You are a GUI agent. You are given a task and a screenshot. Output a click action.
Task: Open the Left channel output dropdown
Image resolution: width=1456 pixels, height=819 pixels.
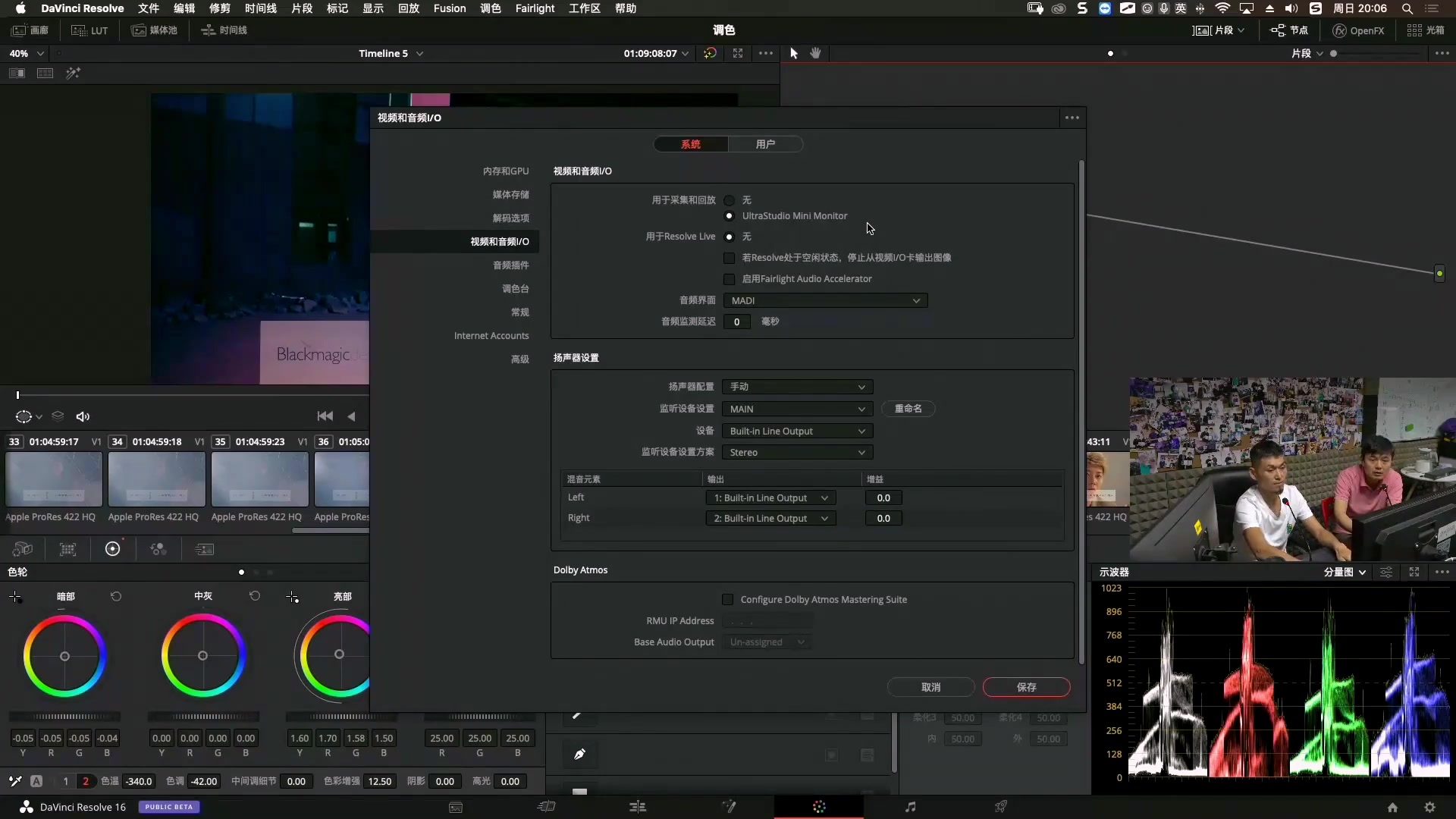point(770,498)
